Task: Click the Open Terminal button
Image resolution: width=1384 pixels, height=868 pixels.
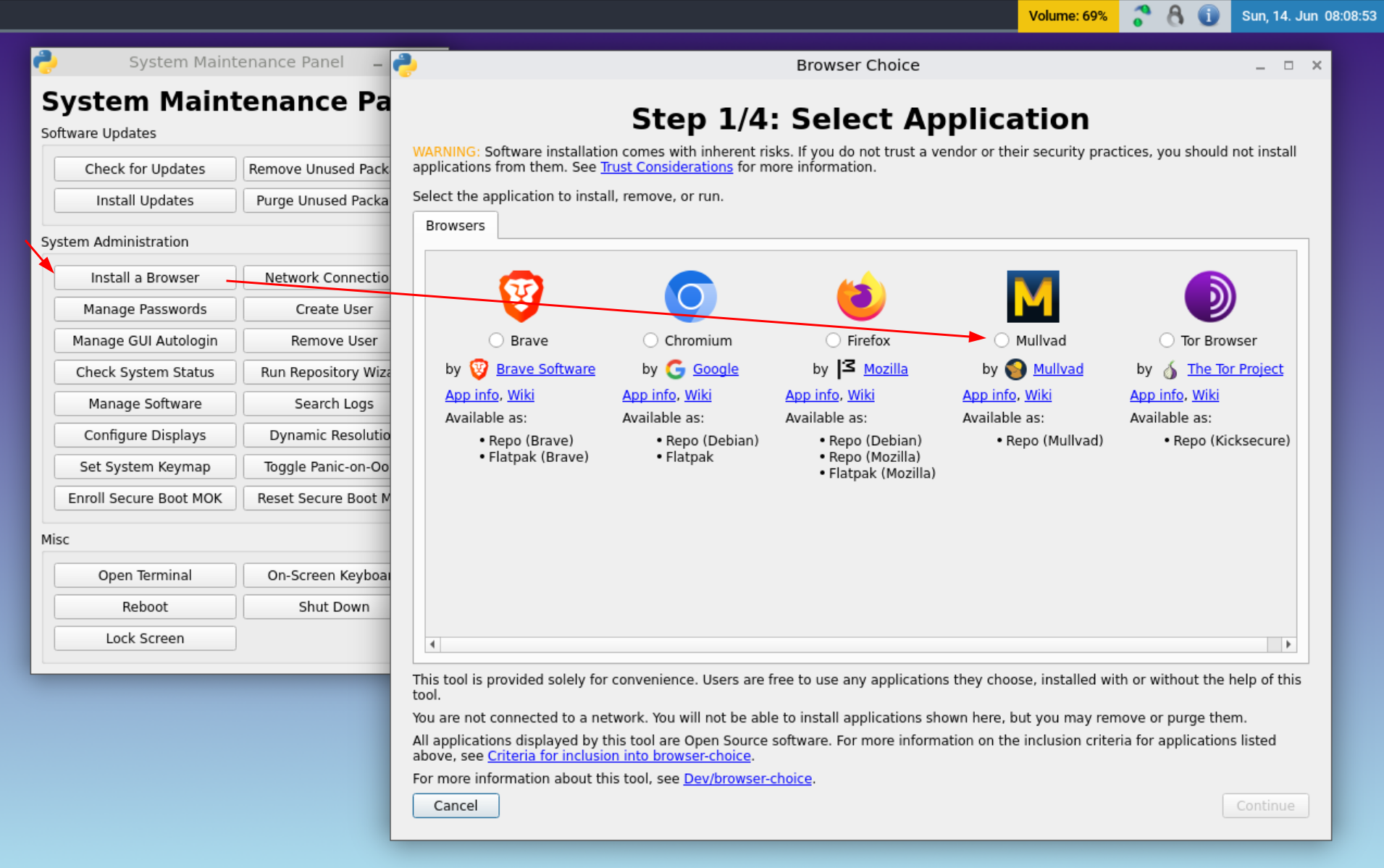Action: (x=145, y=576)
